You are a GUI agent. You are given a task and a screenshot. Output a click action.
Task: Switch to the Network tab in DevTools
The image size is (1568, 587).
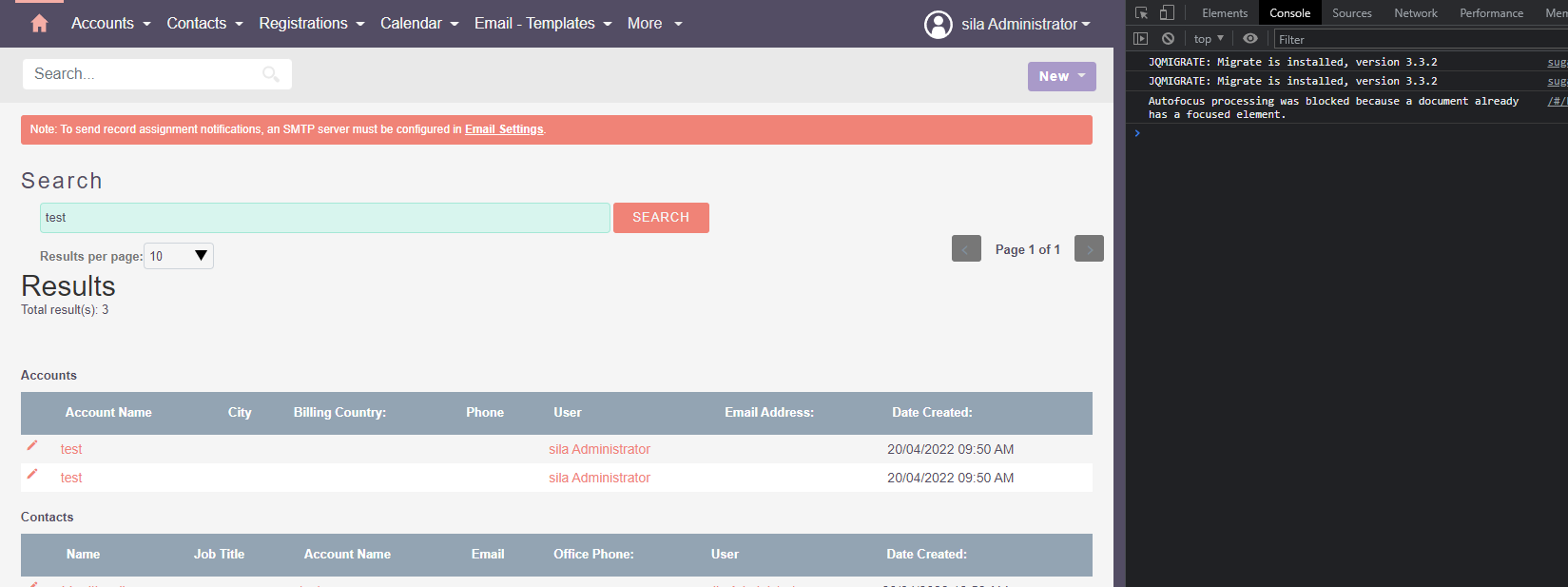coord(1415,13)
